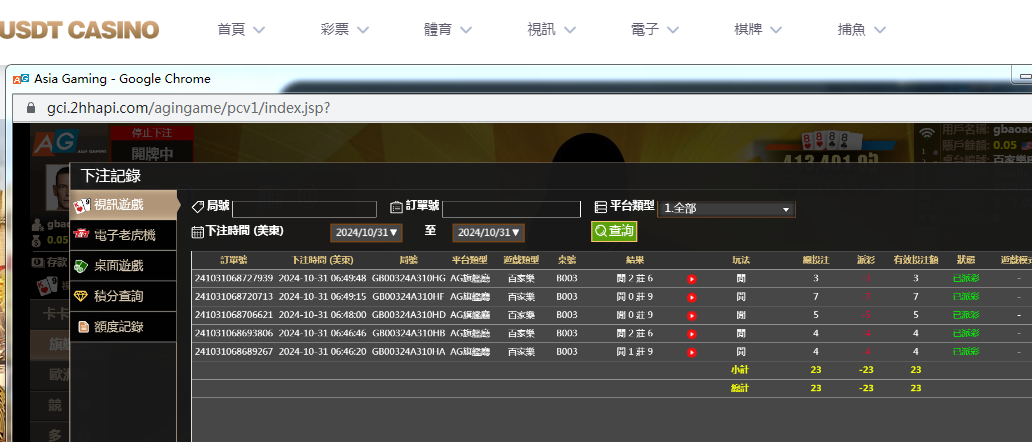
Task: Open the end date picker after 至
Action: (488, 232)
